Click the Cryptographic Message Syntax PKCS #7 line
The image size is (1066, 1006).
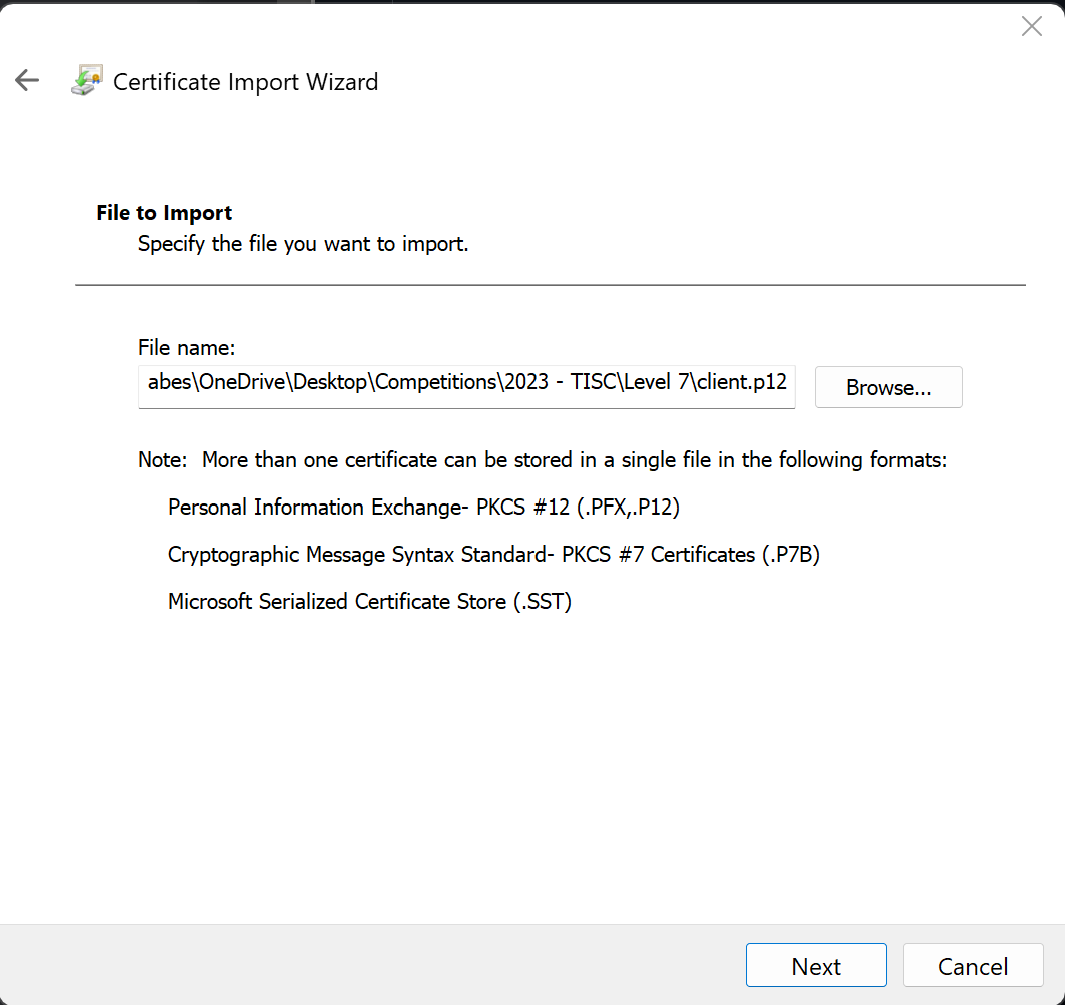pos(493,554)
